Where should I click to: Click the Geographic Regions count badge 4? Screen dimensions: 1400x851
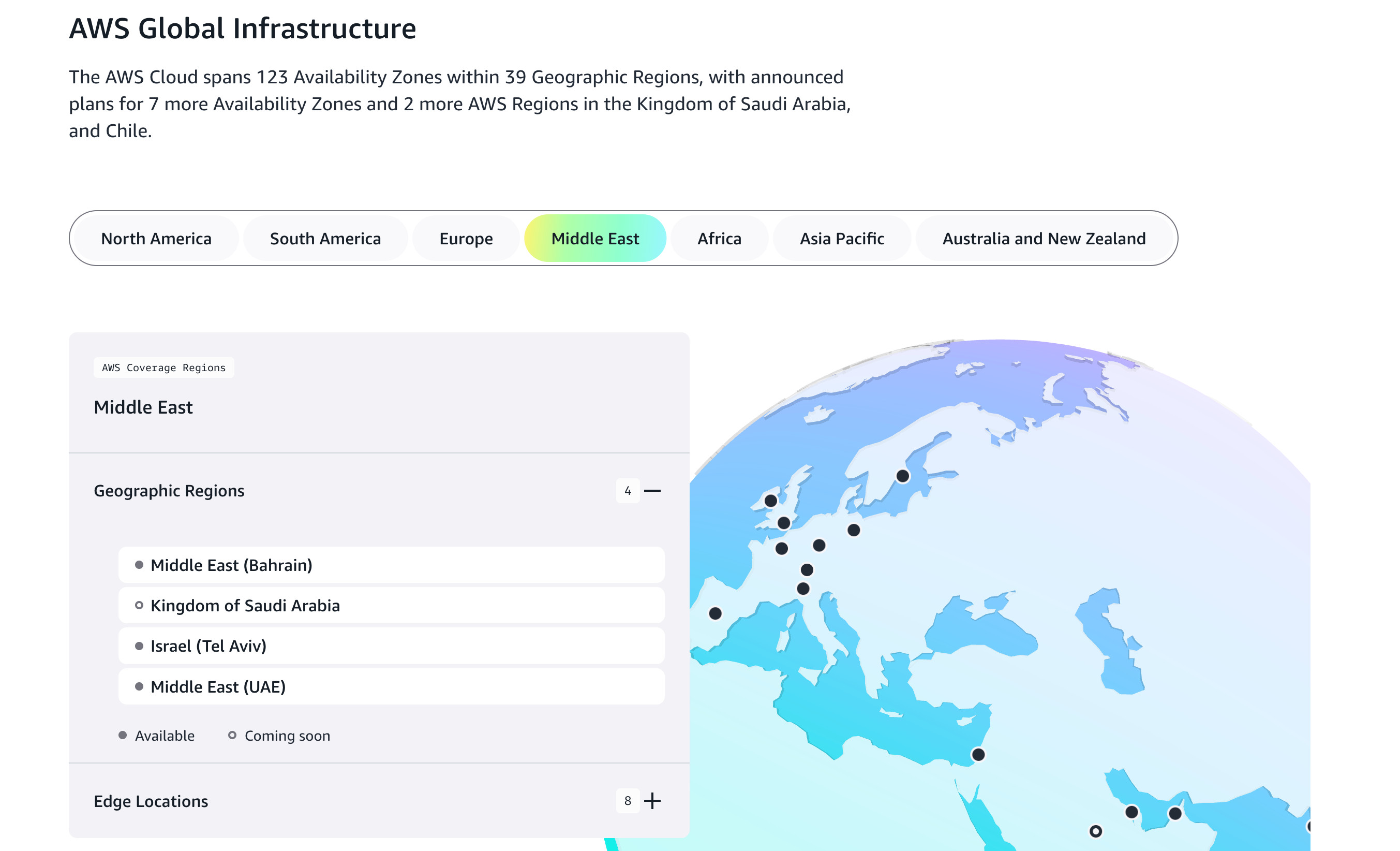627,491
